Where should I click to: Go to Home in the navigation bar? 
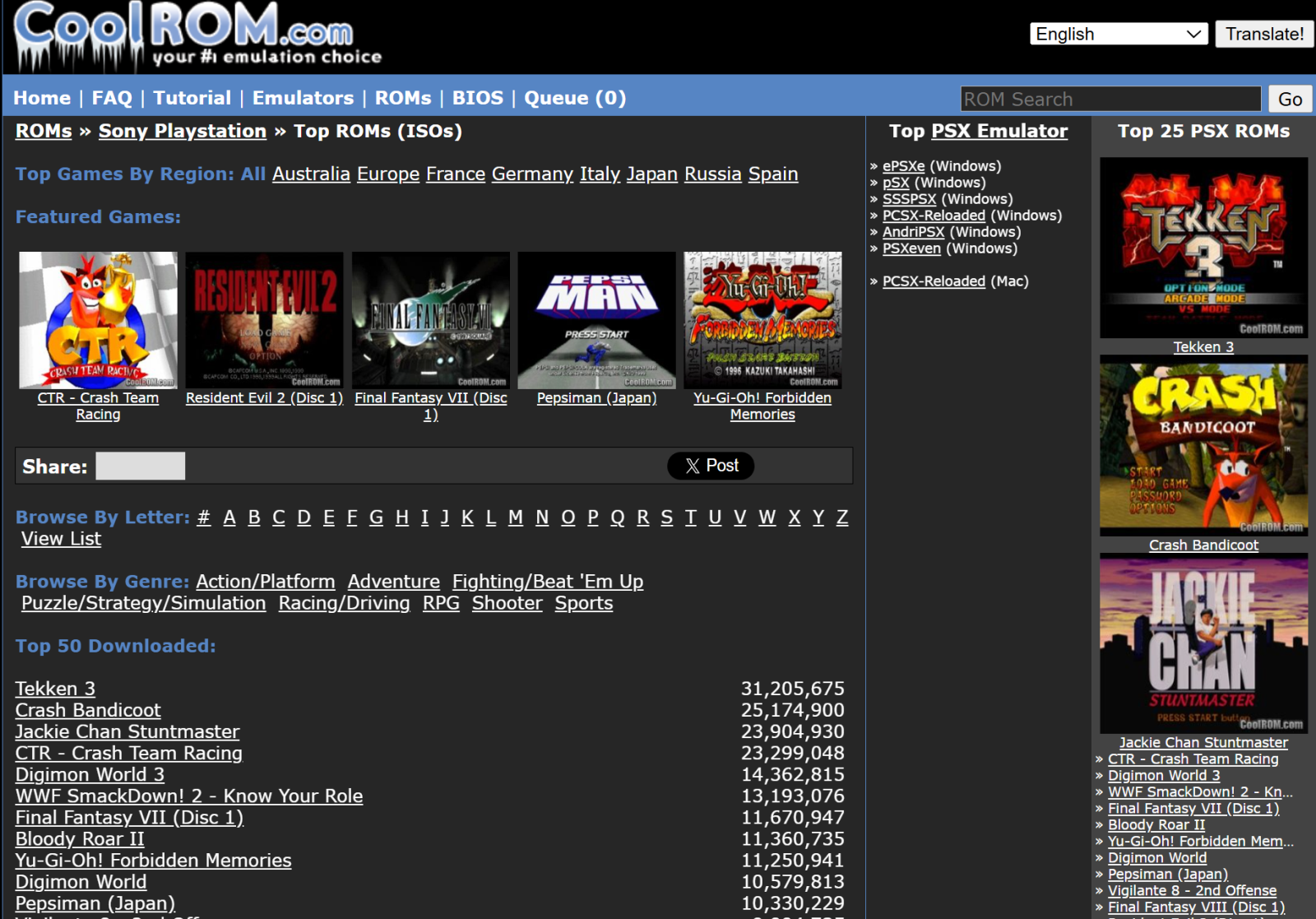tap(42, 98)
